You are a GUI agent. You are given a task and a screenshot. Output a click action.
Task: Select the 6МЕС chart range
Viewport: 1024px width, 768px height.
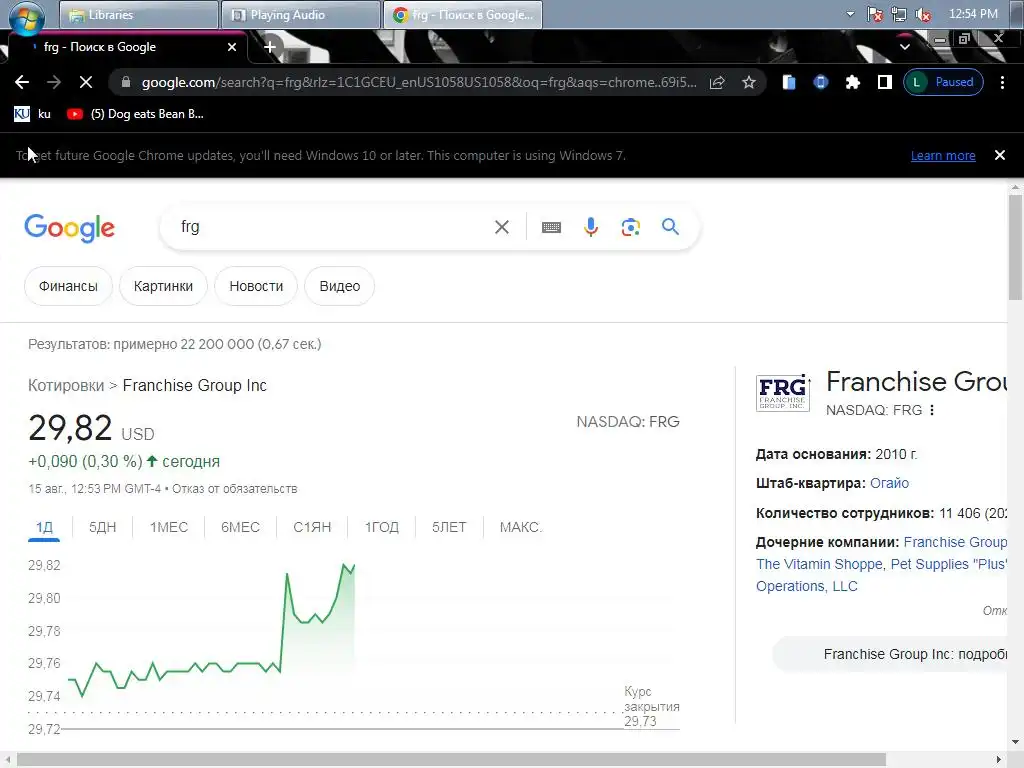coord(240,527)
